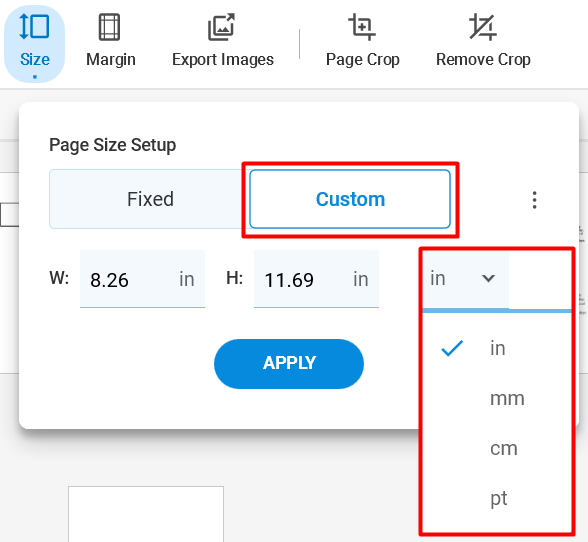Click the Export Images icon
The width and height of the screenshot is (588, 542).
point(222,27)
